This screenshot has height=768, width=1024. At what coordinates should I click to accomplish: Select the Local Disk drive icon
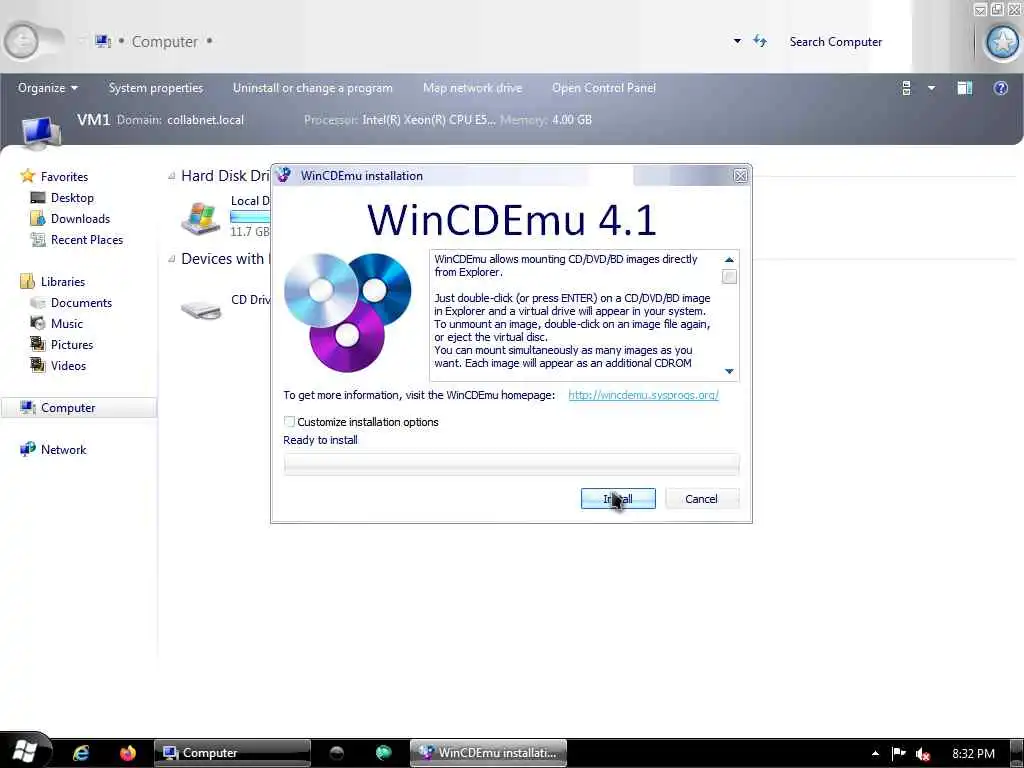[x=200, y=217]
